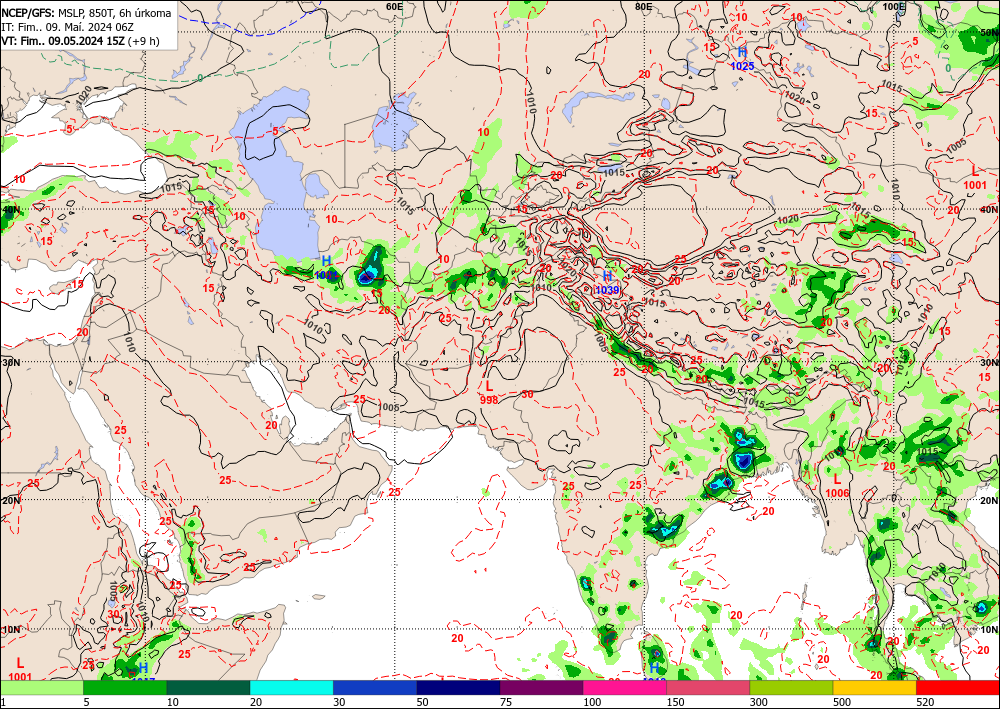Click the dark green 10–20 legend swatch
Image resolution: width=1000 pixels, height=709 pixels.
[209, 688]
